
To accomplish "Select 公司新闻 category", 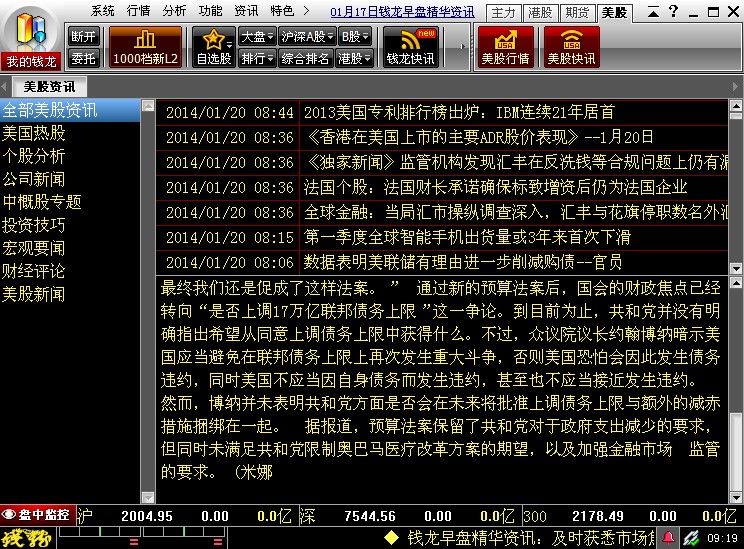I will point(33,179).
